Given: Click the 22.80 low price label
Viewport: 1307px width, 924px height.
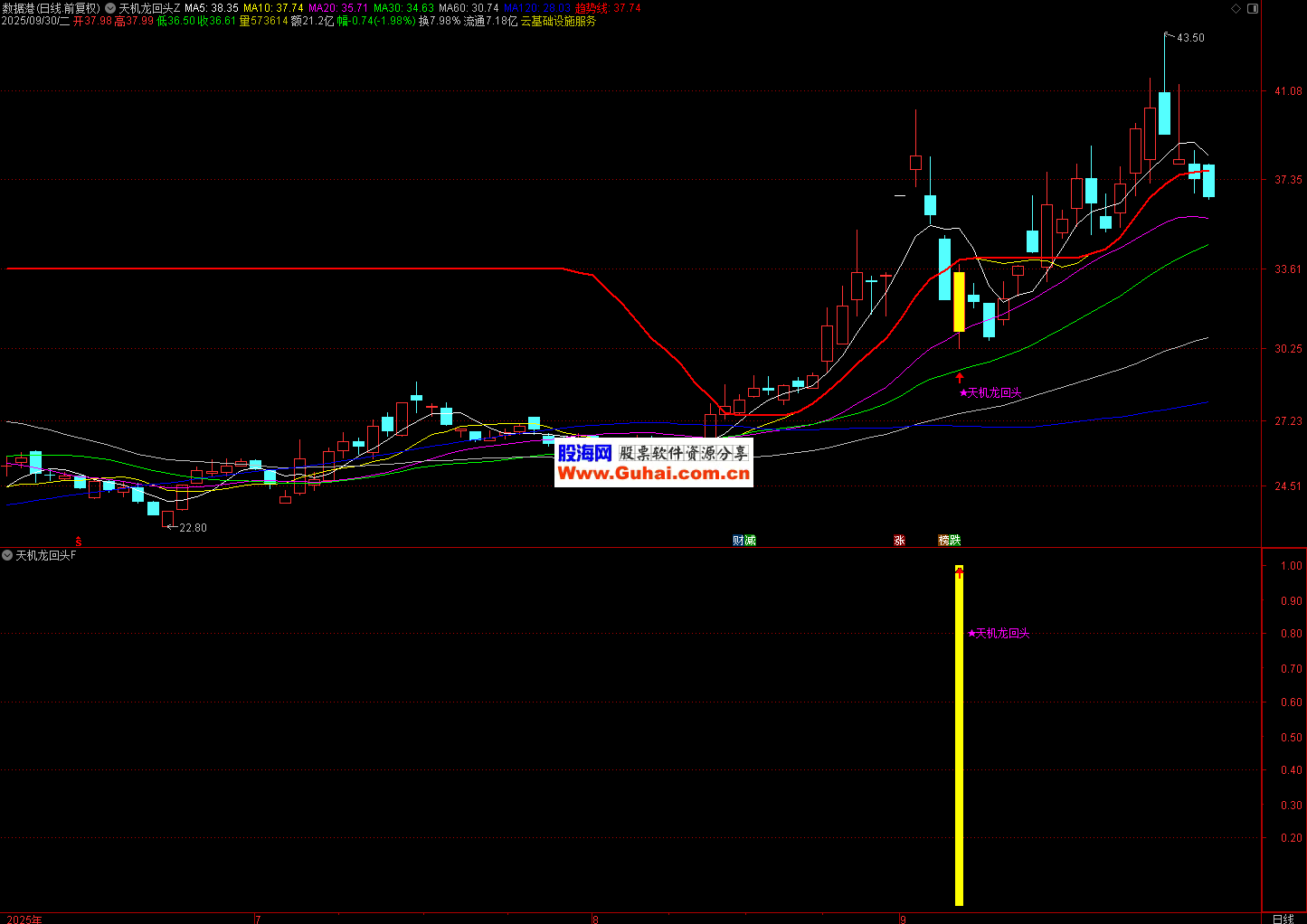Looking at the screenshot, I should point(193,528).
